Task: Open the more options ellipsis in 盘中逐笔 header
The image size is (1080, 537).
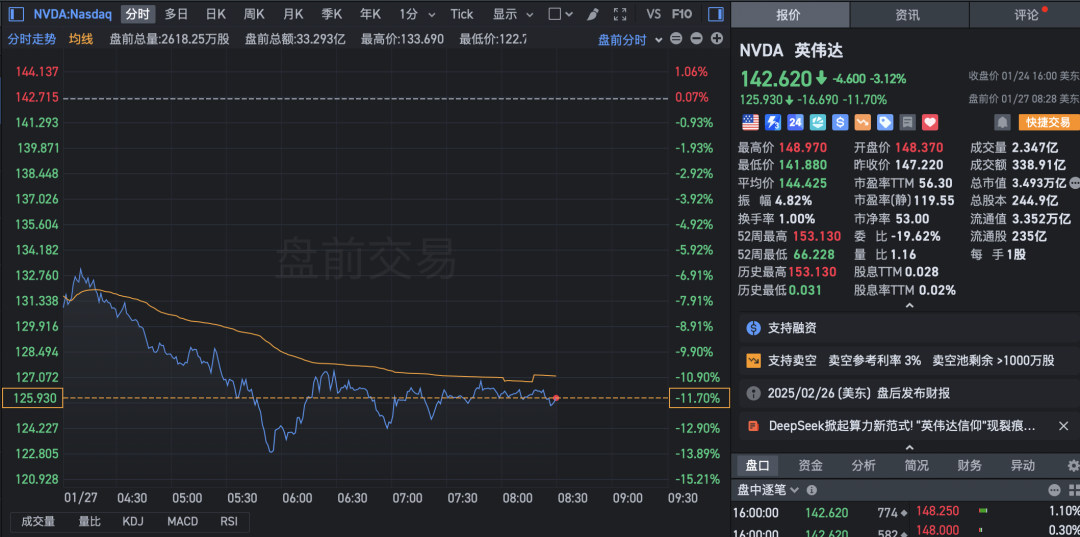Action: pyautogui.click(x=1054, y=490)
